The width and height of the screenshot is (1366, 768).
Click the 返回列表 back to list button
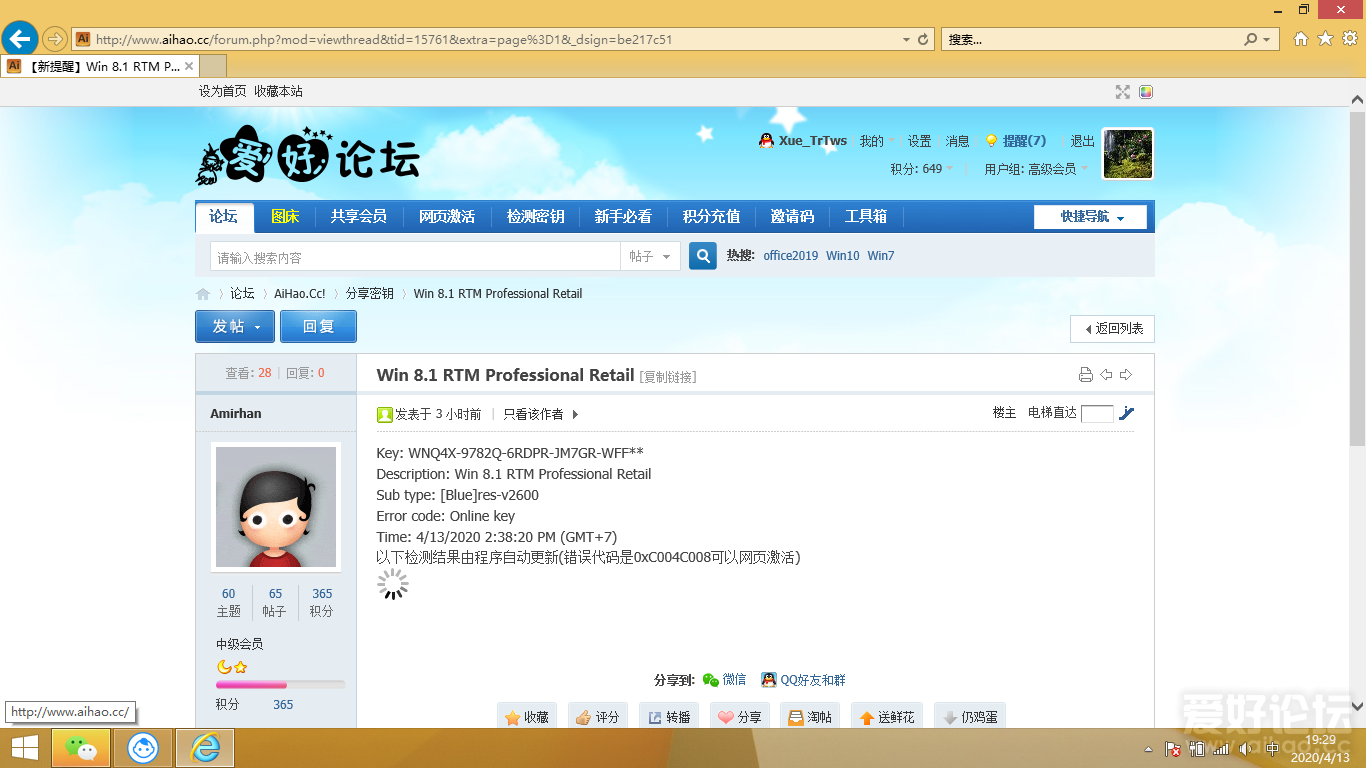1113,329
